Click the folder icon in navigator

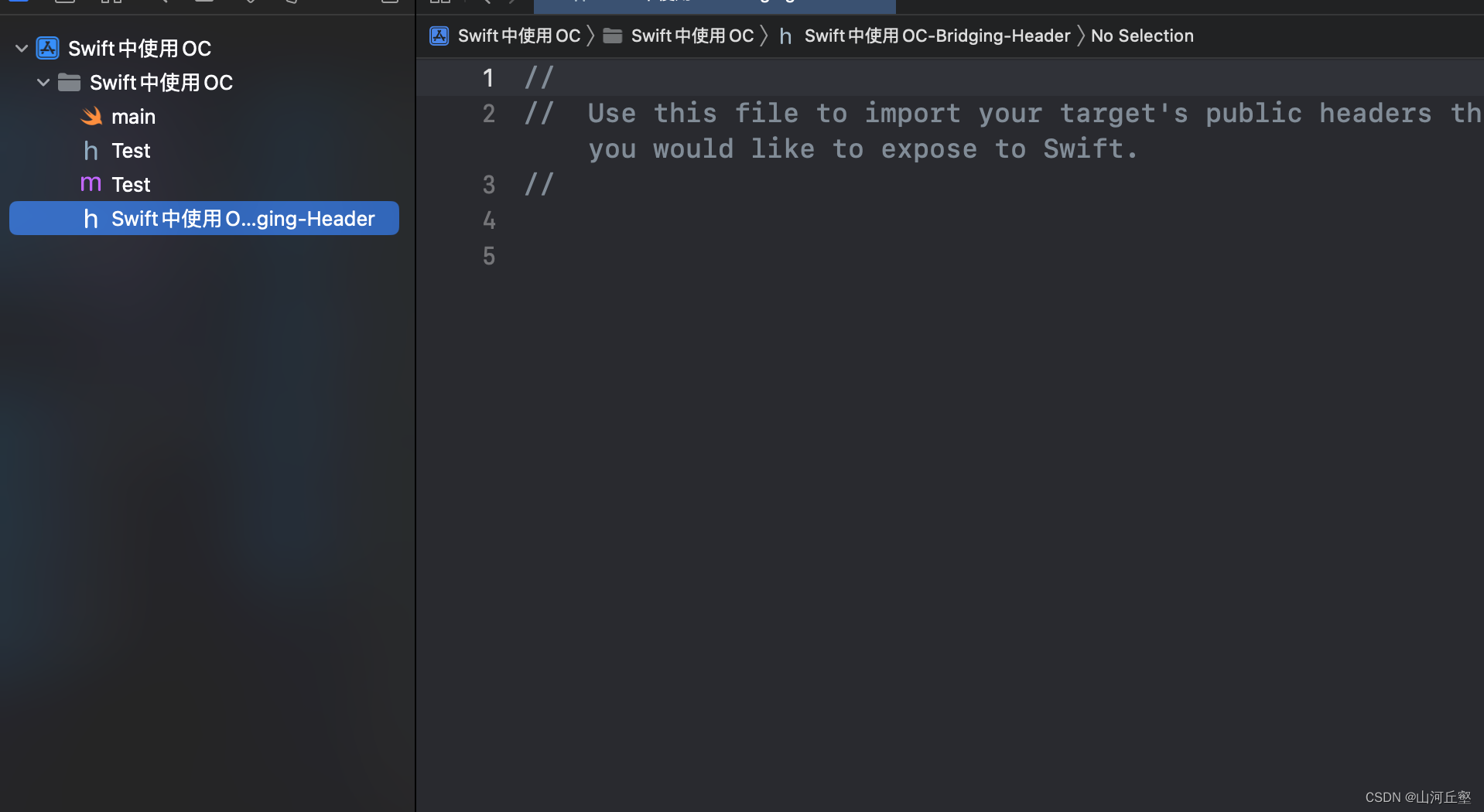(70, 82)
